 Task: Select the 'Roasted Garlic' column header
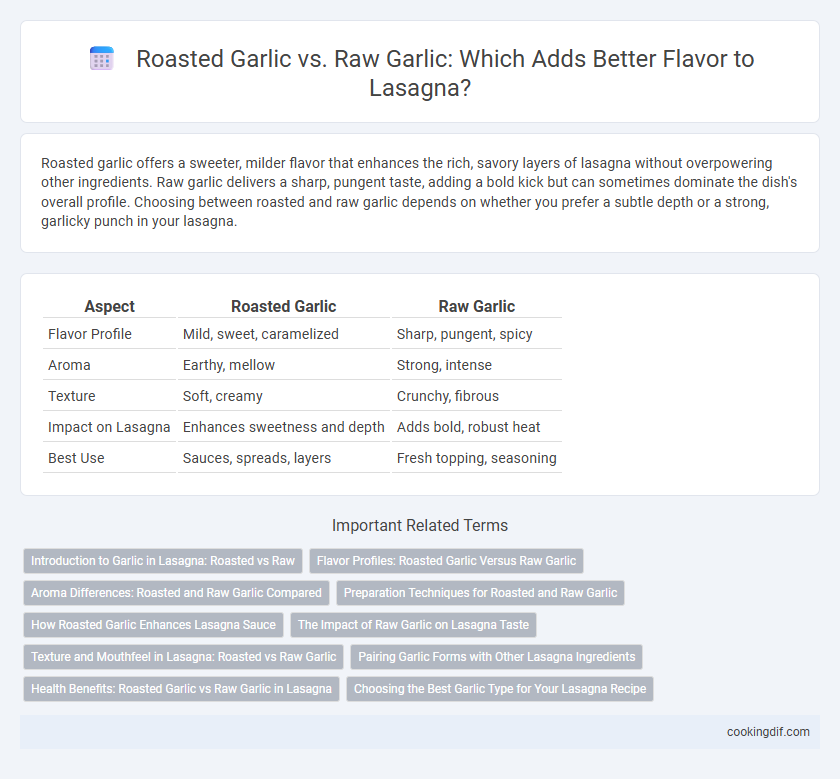coord(283,306)
